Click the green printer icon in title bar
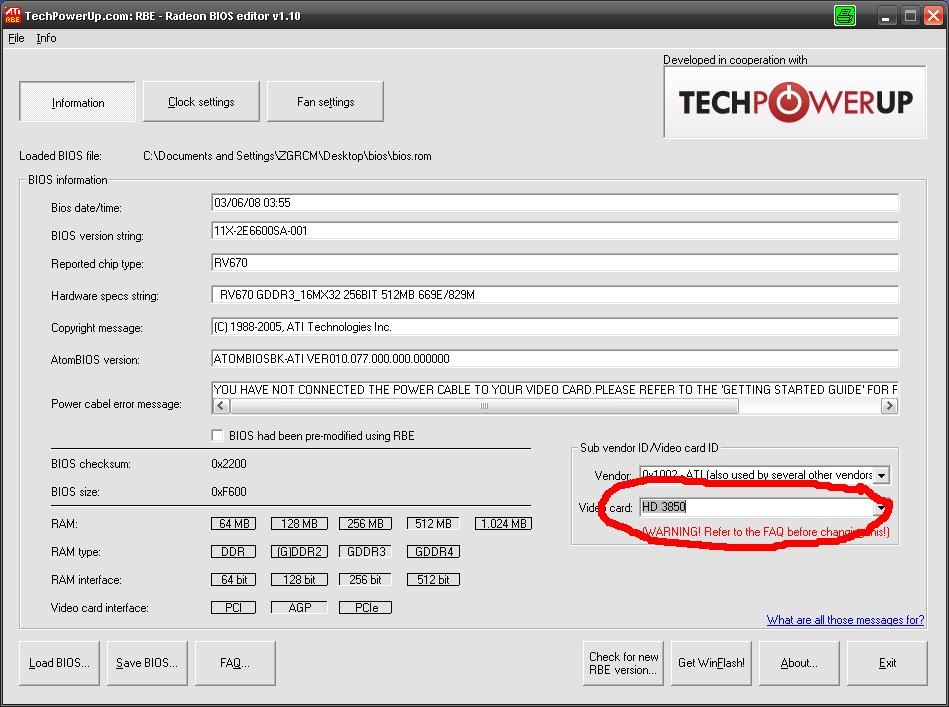 (x=845, y=15)
